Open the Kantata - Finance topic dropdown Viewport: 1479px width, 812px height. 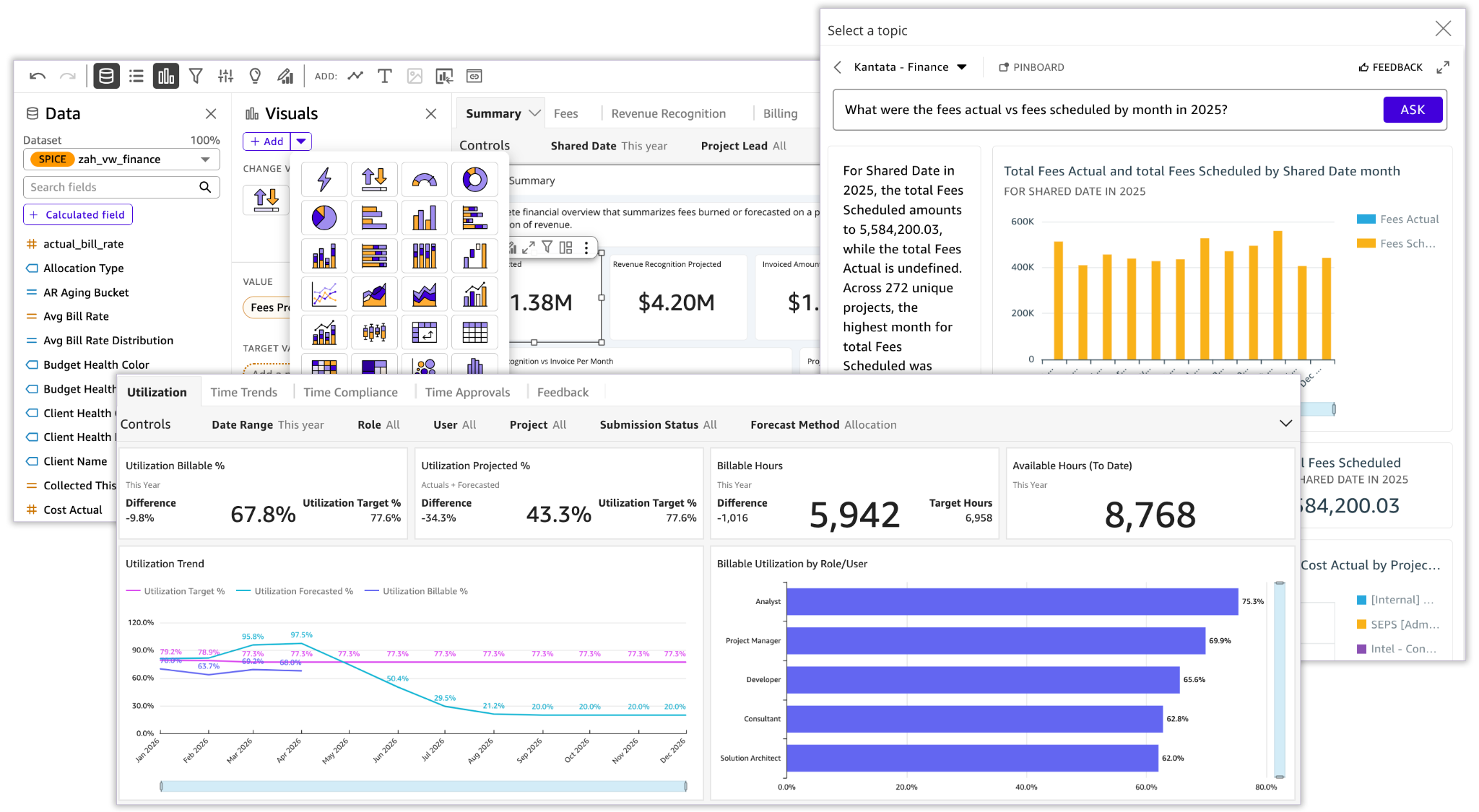(x=910, y=67)
